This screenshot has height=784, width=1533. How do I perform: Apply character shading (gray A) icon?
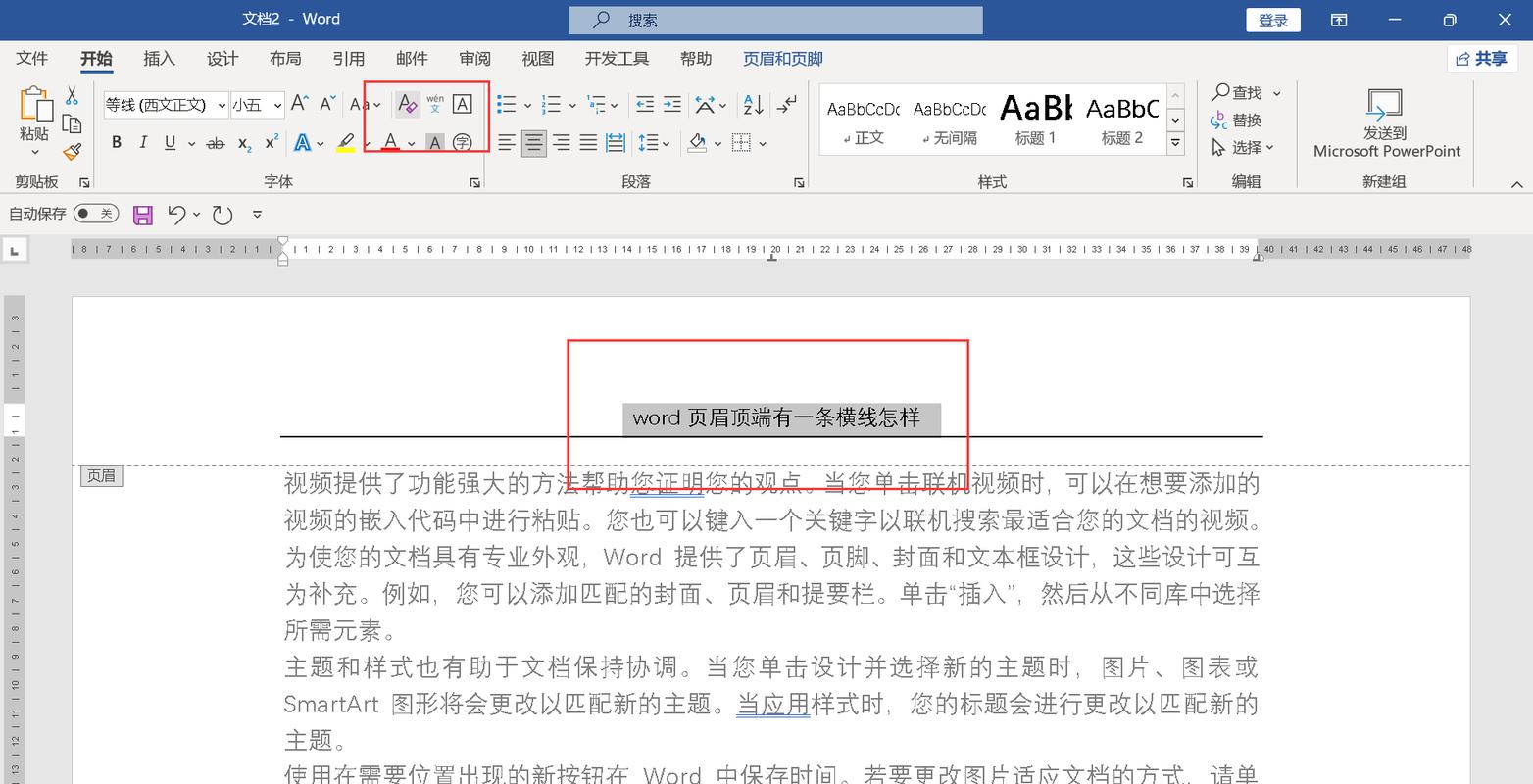coord(435,143)
